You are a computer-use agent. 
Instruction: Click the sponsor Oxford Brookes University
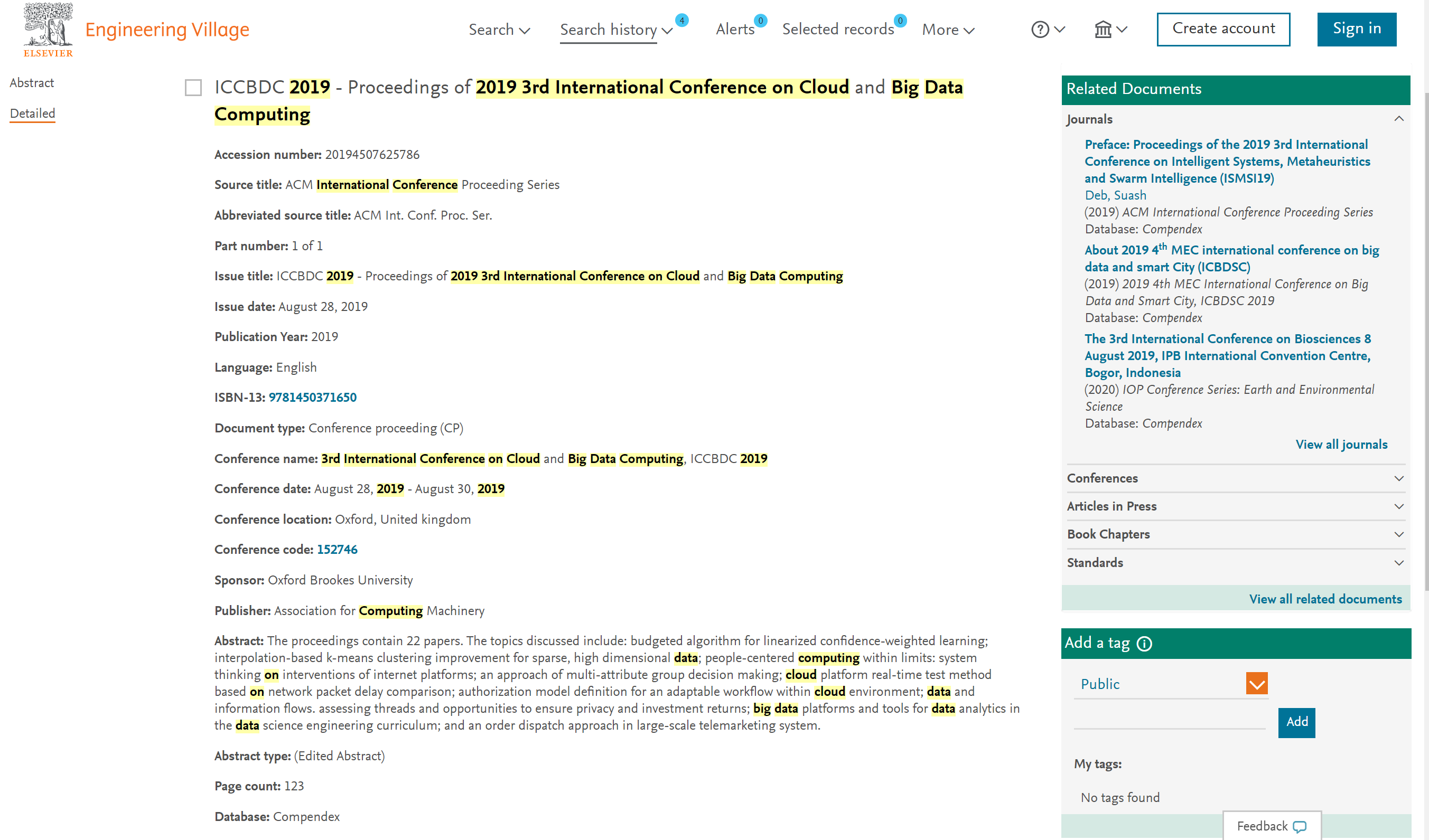pyautogui.click(x=340, y=580)
